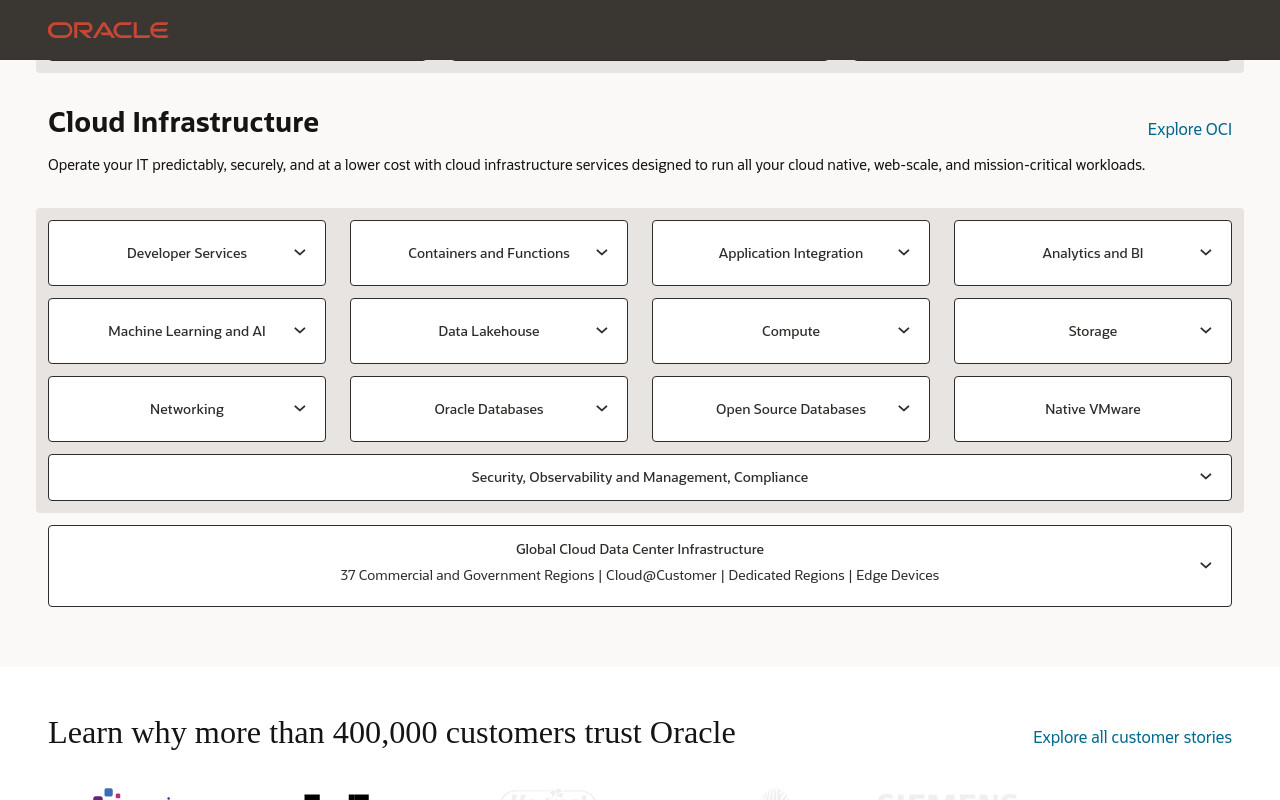Screen dimensions: 1280x800
Task: Expand Machine Learning and AI chevron
Action: [x=300, y=330]
